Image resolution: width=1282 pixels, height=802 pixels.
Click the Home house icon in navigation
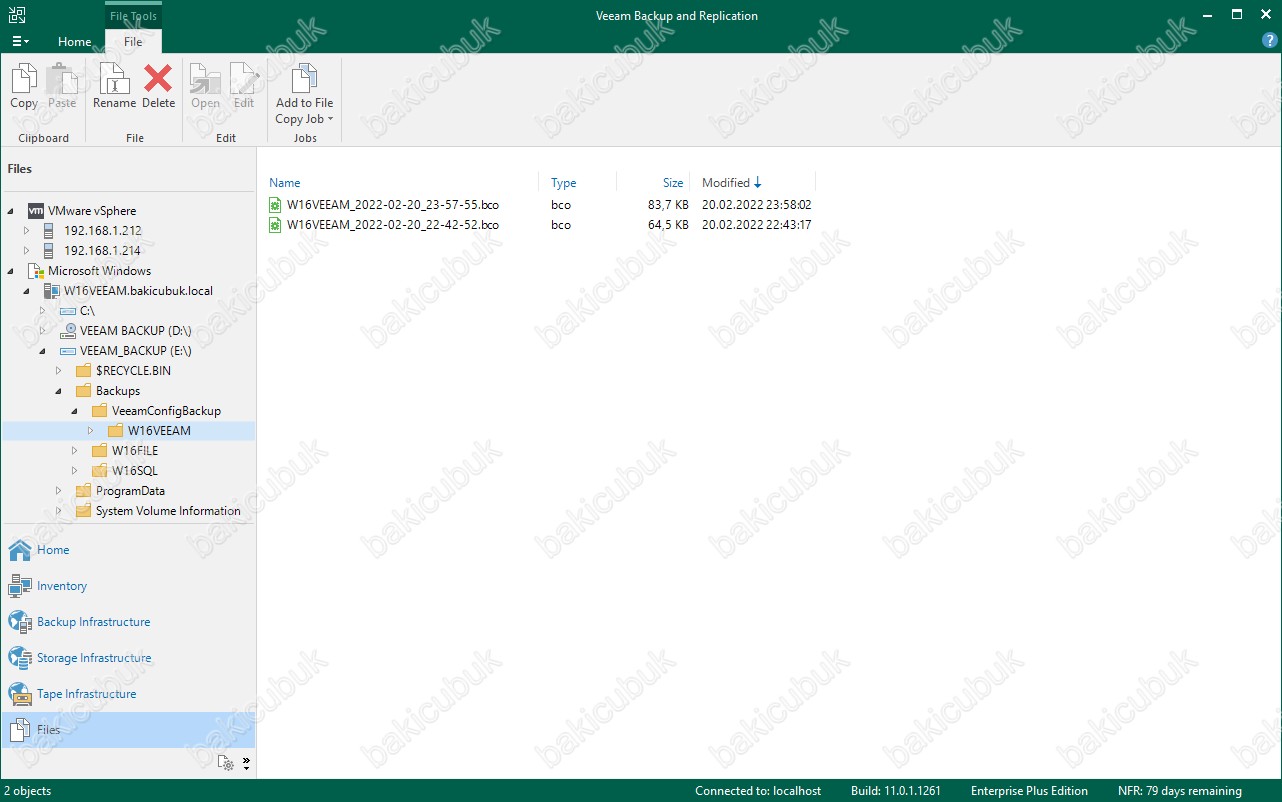coord(20,550)
